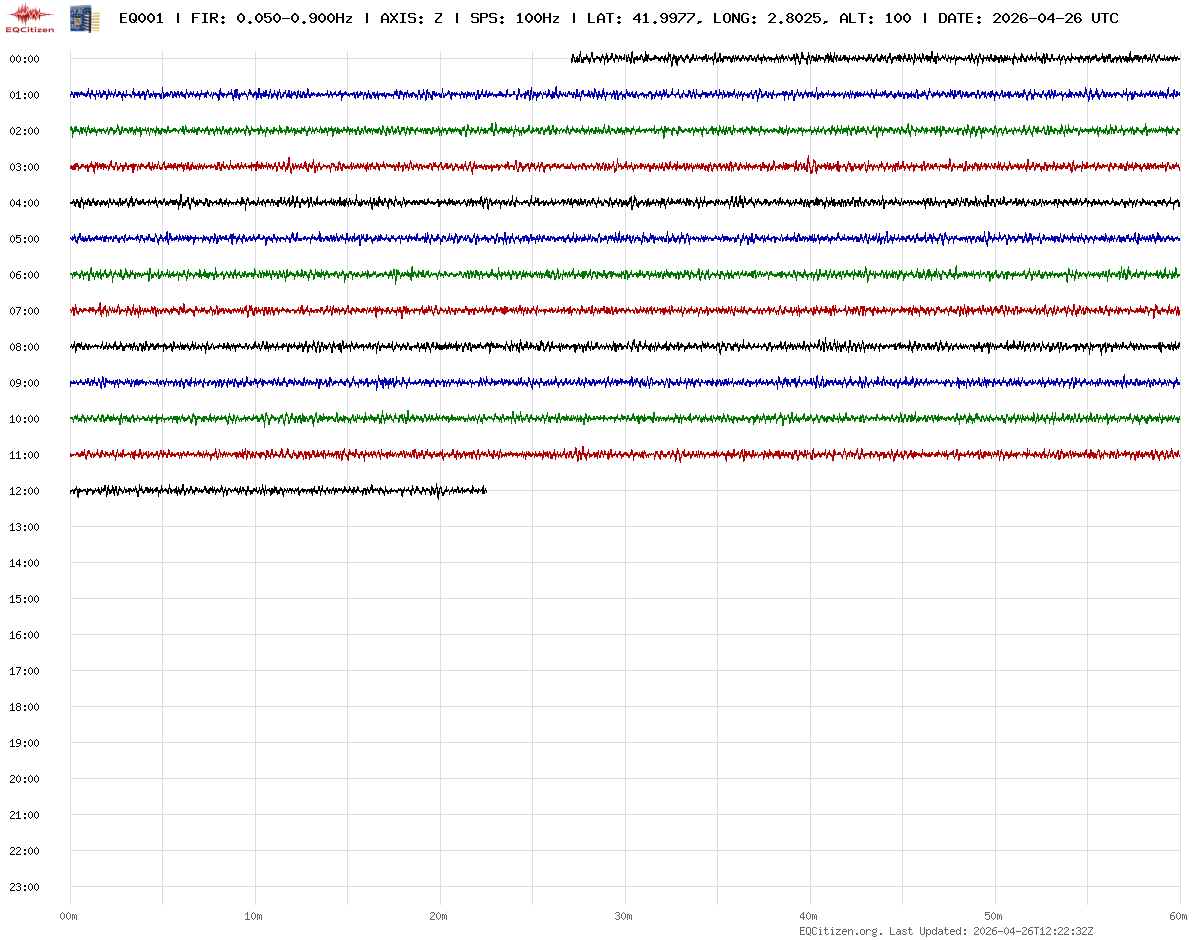The width and height of the screenshot is (1200, 940).
Task: Click the 60m label on the bottom axis
Action: tap(1178, 916)
